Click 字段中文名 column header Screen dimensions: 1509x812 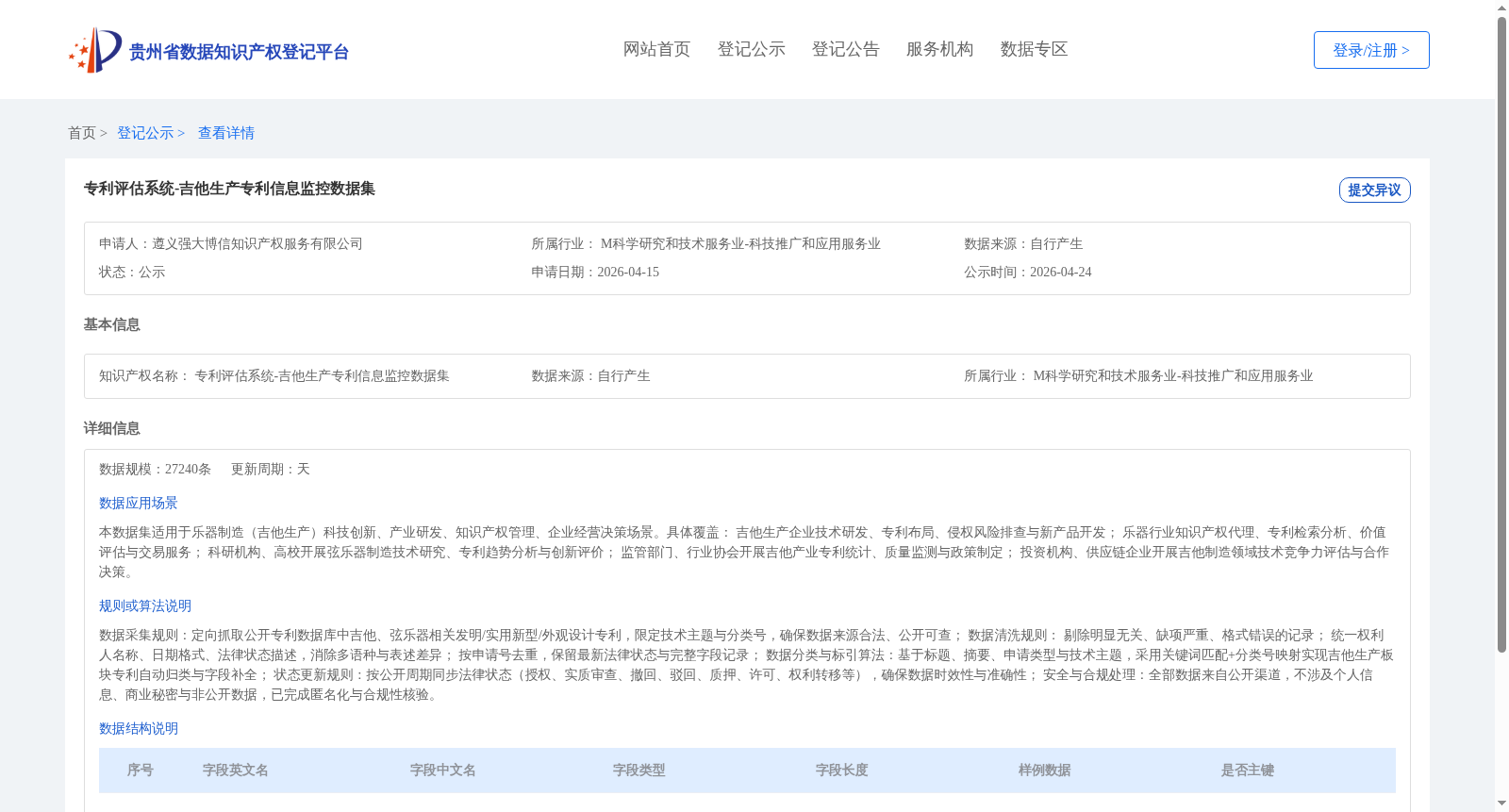point(443,771)
